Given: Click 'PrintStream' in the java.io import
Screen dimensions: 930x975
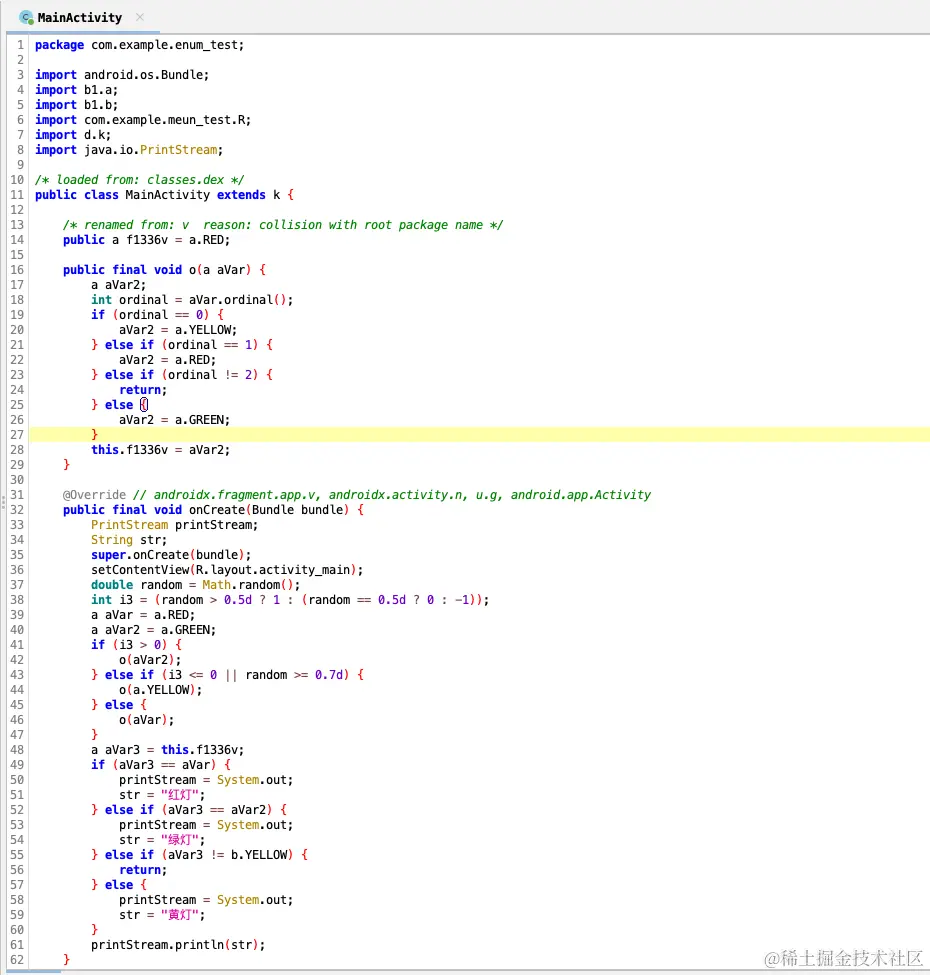Looking at the screenshot, I should [x=178, y=149].
